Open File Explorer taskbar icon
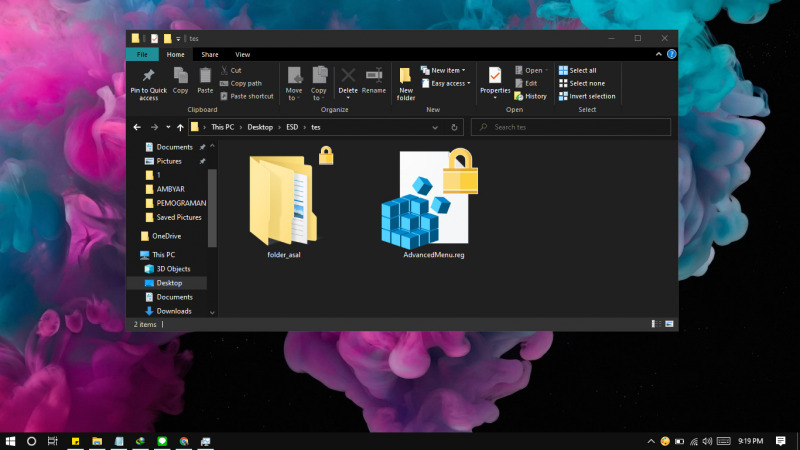The height and width of the screenshot is (450, 800). 97,441
